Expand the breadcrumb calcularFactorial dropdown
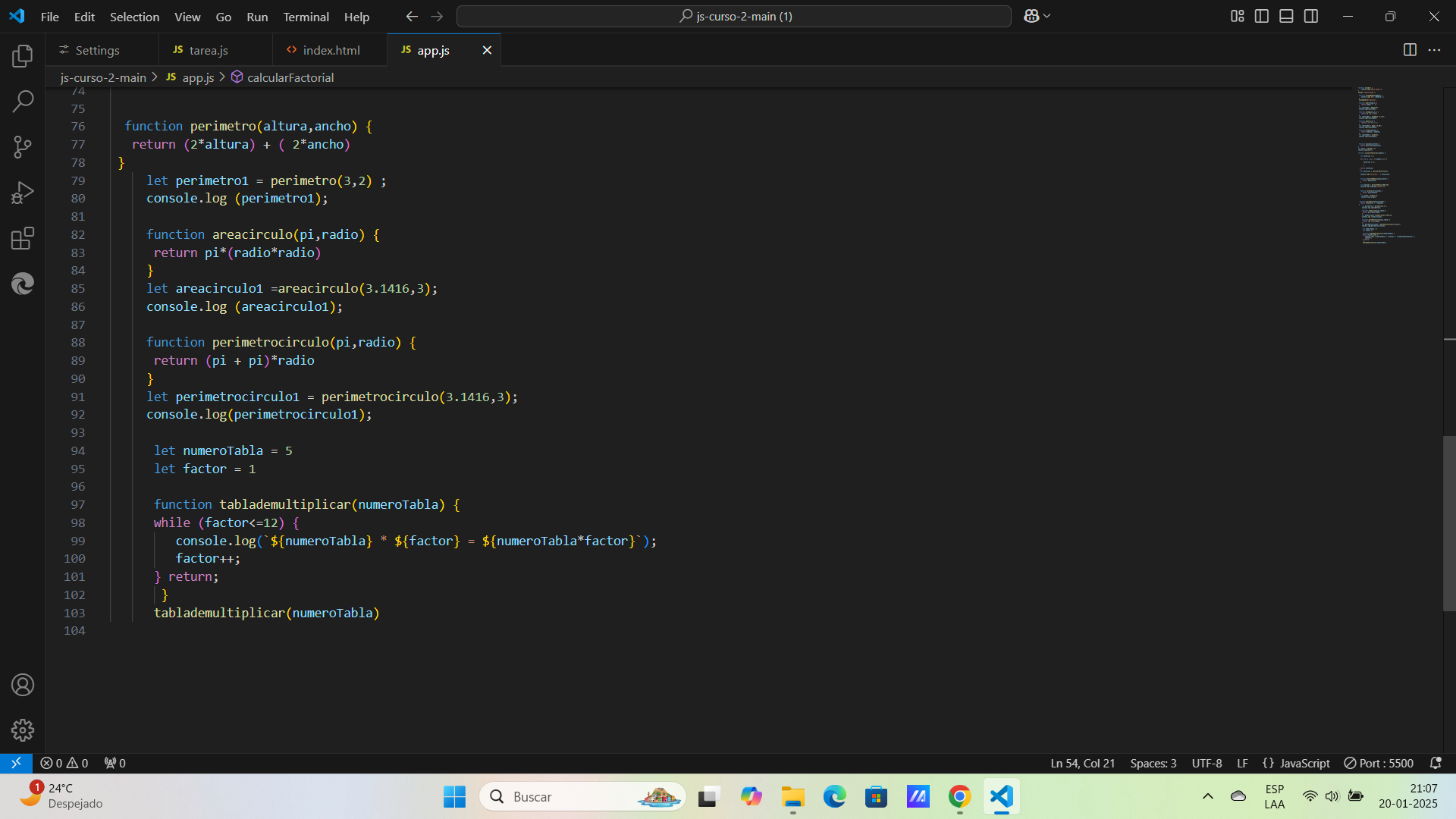 pyautogui.click(x=289, y=77)
